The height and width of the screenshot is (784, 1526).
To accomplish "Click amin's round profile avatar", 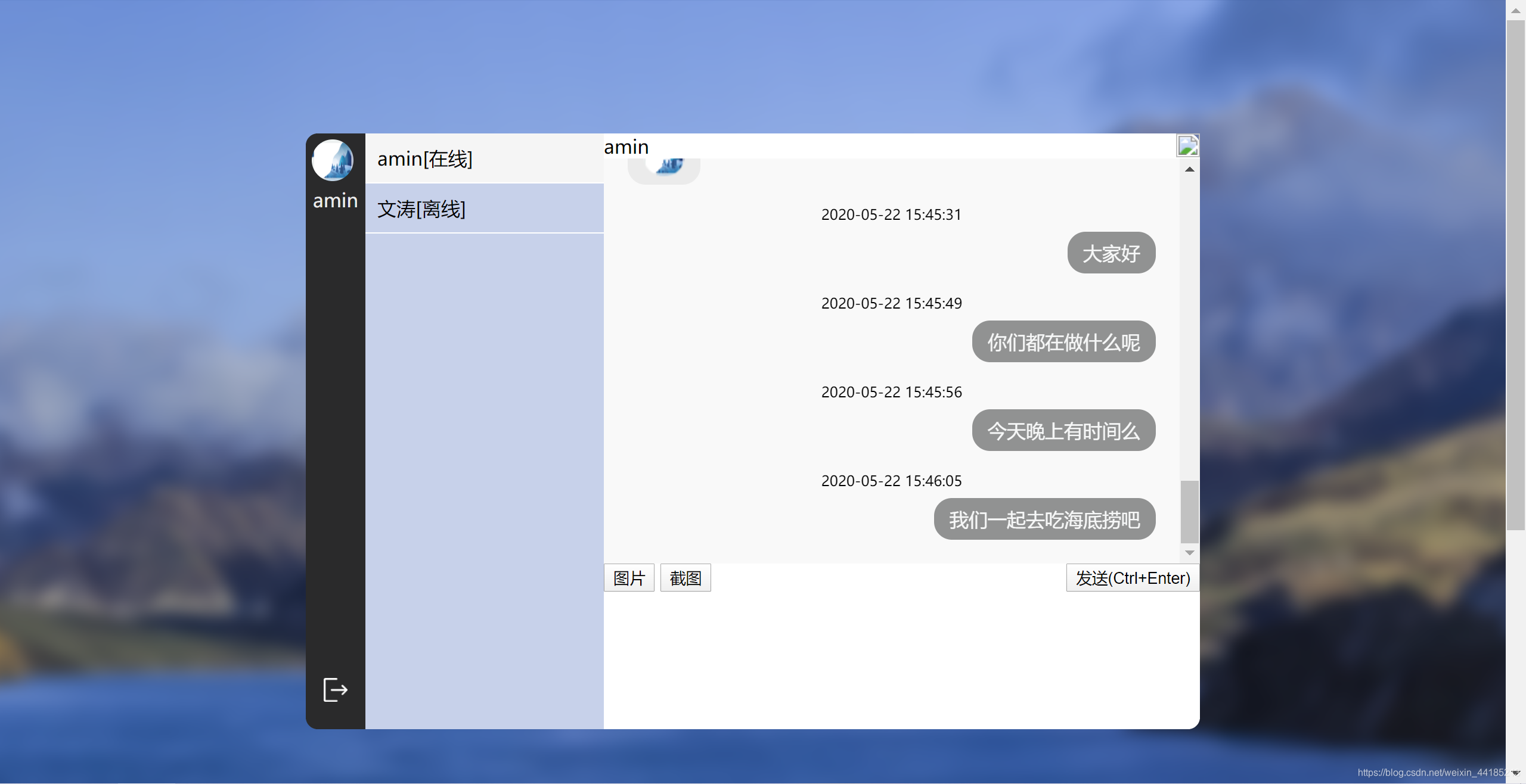I will (x=333, y=160).
